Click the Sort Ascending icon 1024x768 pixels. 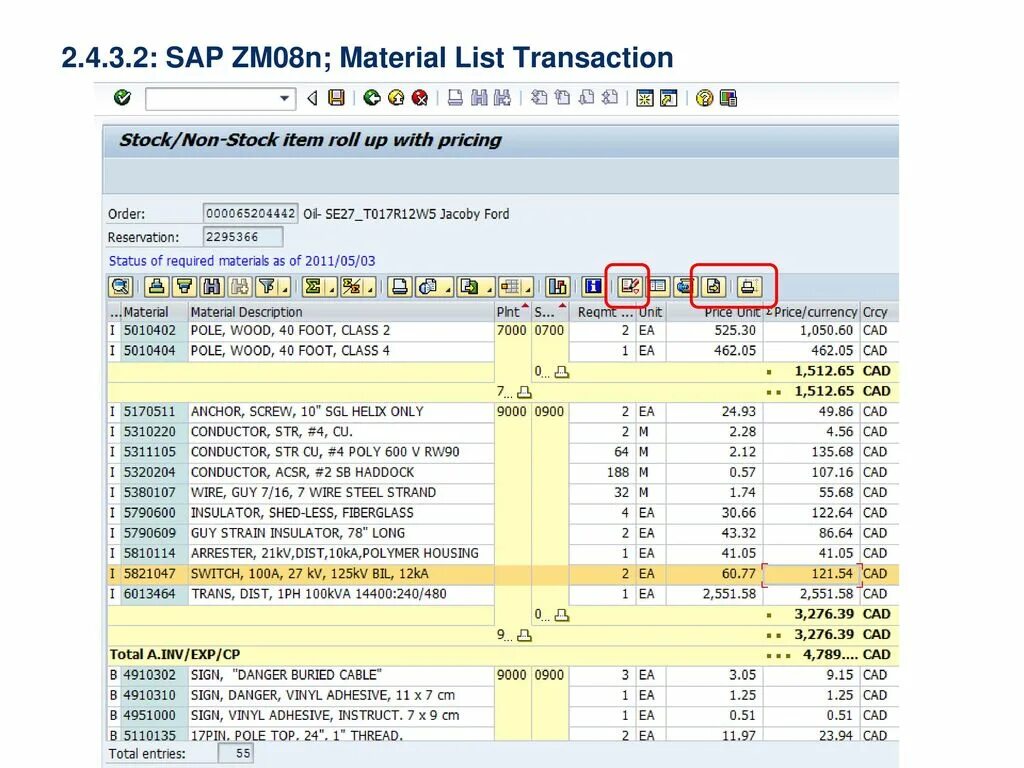click(x=156, y=287)
